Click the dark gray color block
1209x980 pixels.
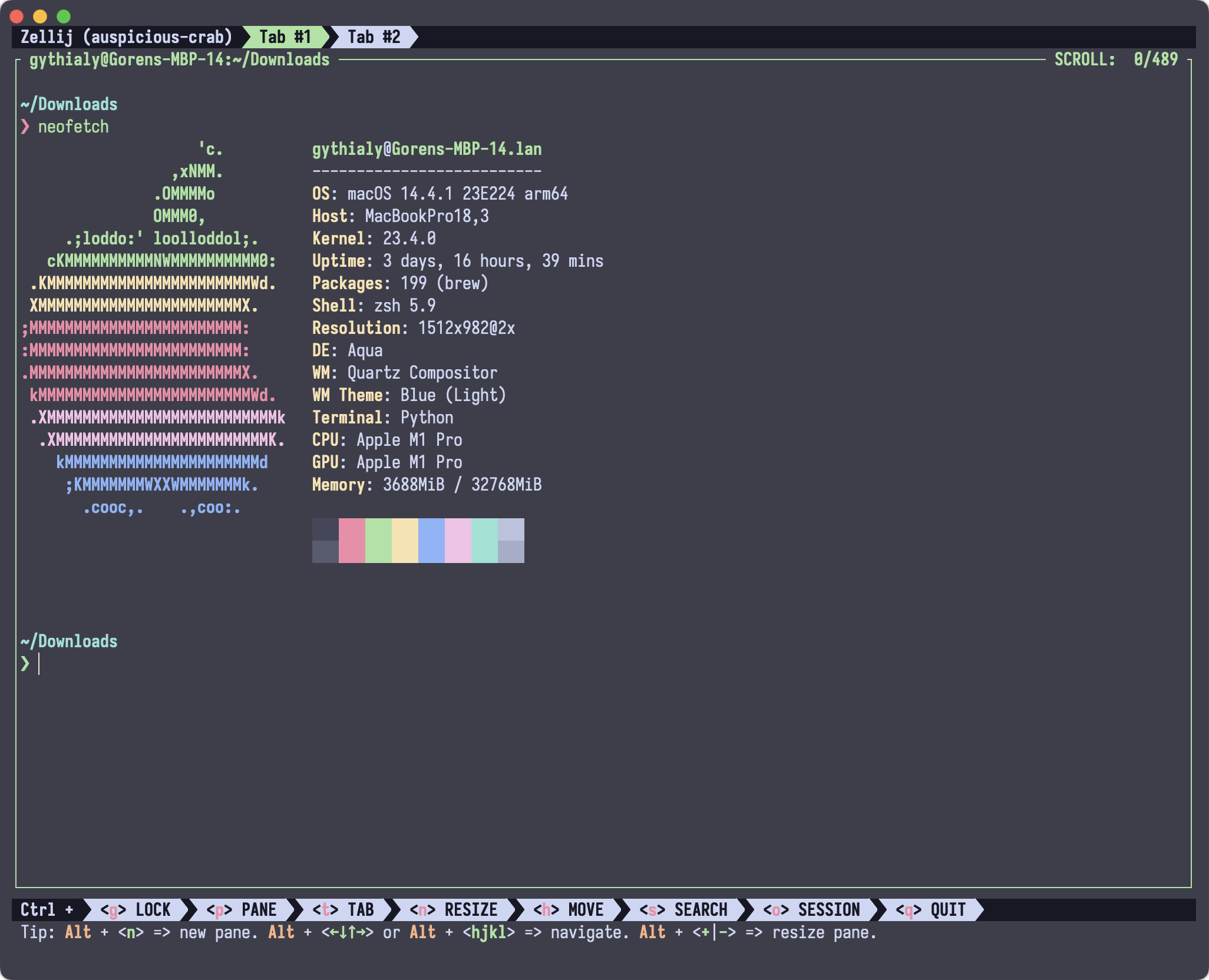[x=325, y=541]
